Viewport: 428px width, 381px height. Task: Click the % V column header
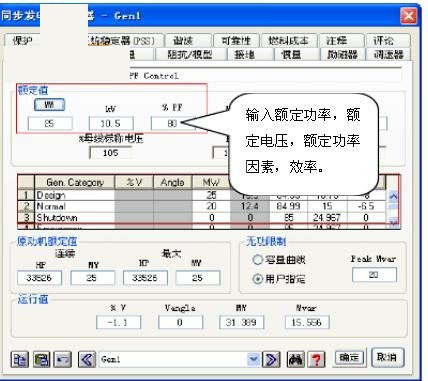tap(134, 182)
